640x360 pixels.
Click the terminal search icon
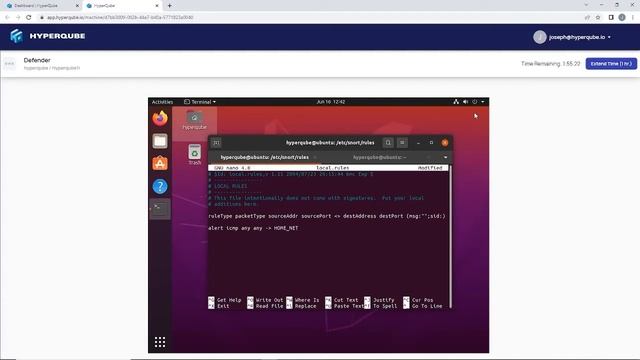[388, 142]
